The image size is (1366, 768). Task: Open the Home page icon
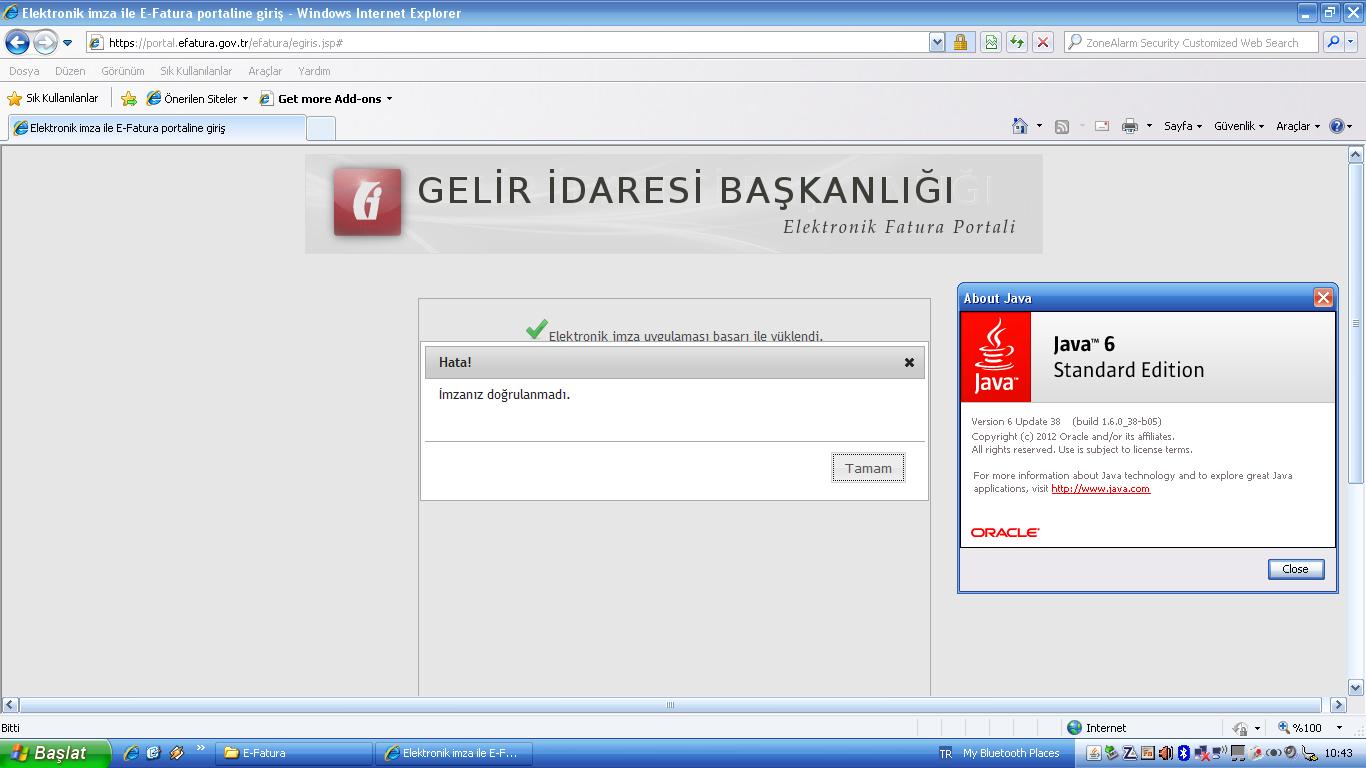[1019, 126]
